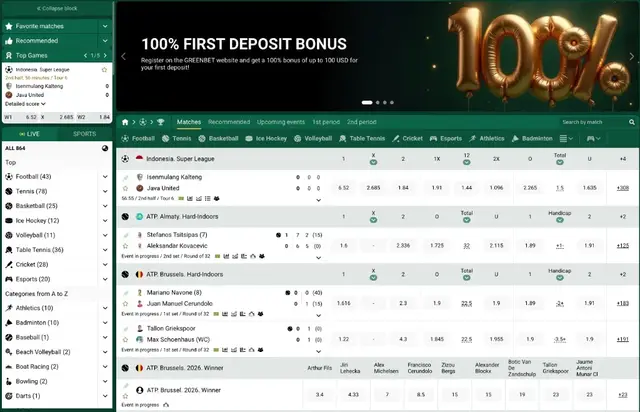The image size is (640, 412).
Task: Select Cricket in the sports bar
Action: 407,138
